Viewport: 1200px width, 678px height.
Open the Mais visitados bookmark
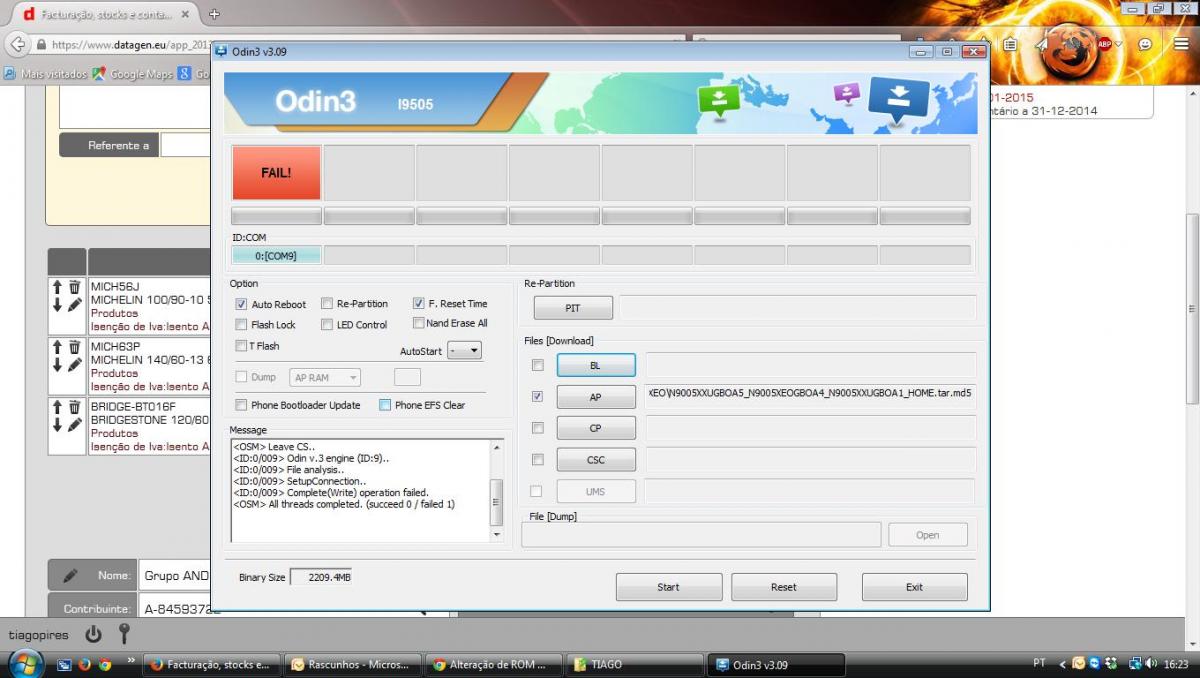click(46, 74)
